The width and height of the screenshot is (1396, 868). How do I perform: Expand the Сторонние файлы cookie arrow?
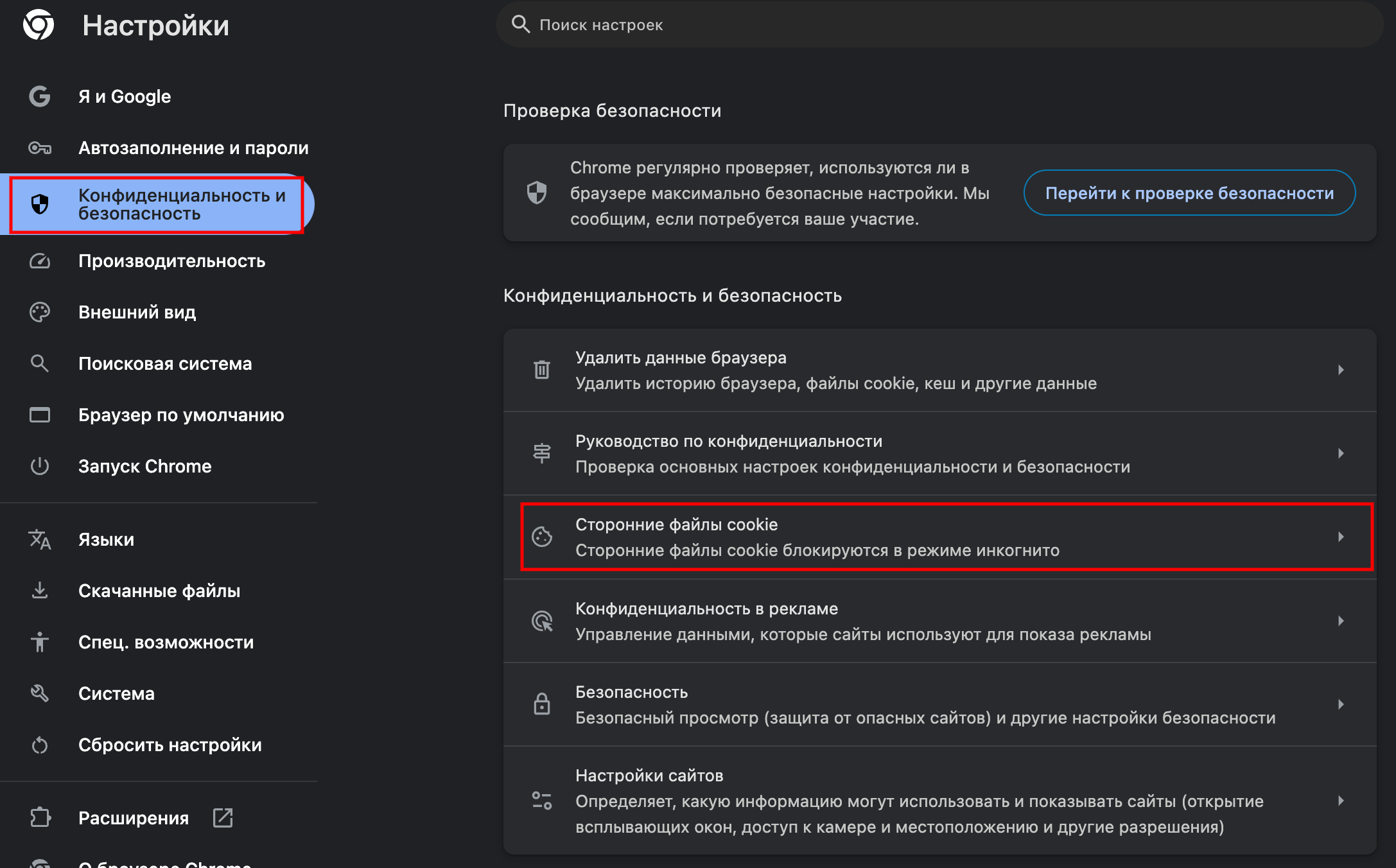click(1341, 537)
